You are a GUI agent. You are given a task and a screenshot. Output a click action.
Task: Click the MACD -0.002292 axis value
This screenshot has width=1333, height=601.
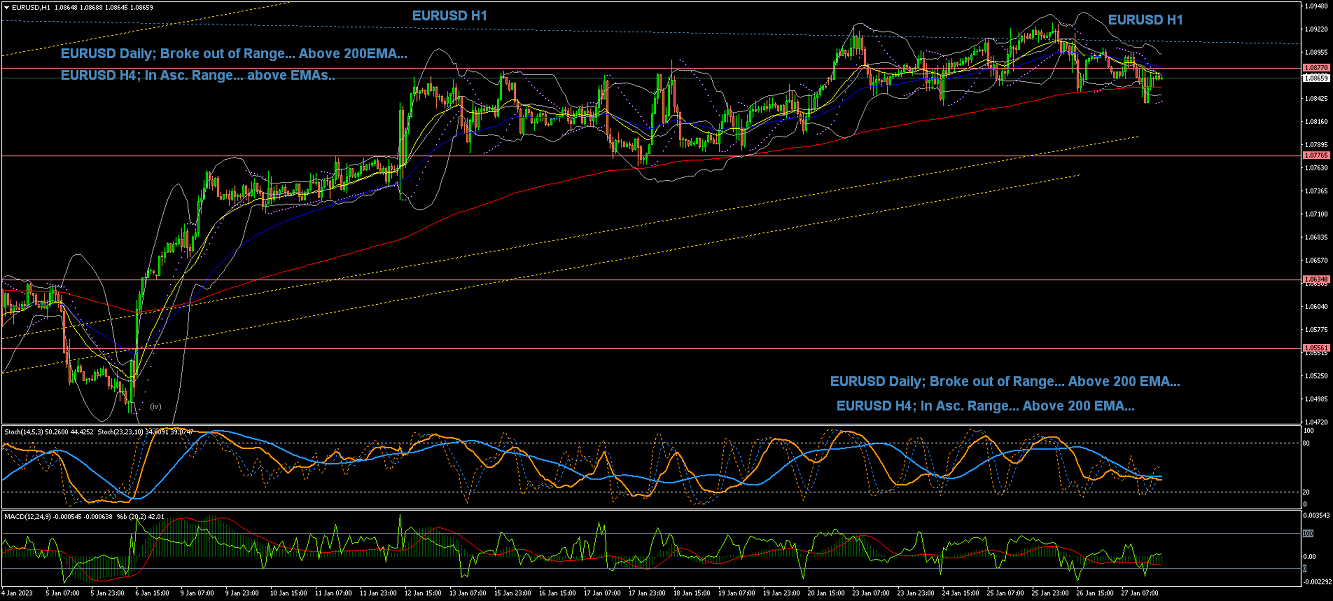click(x=1318, y=581)
